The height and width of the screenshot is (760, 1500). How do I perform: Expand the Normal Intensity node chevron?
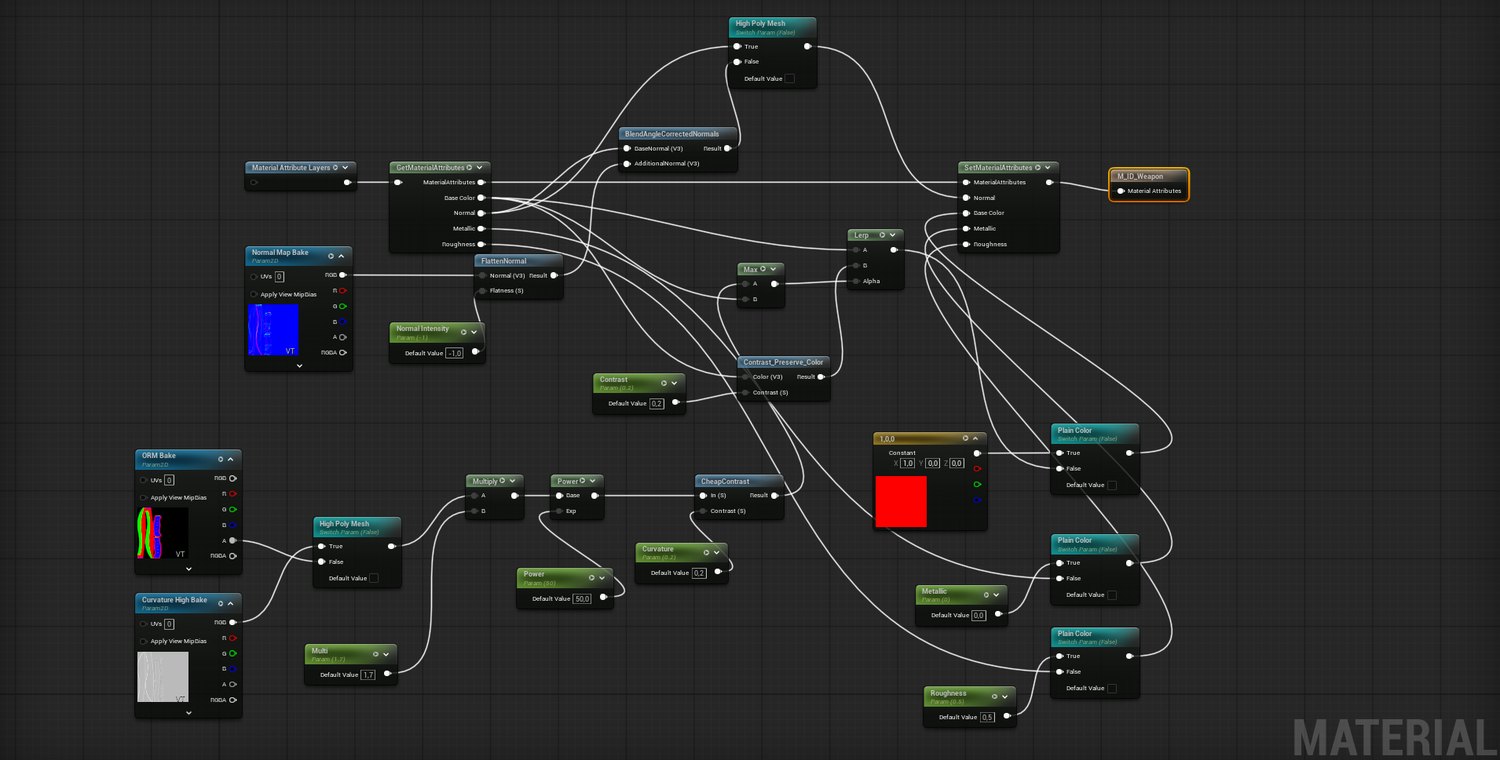474,332
